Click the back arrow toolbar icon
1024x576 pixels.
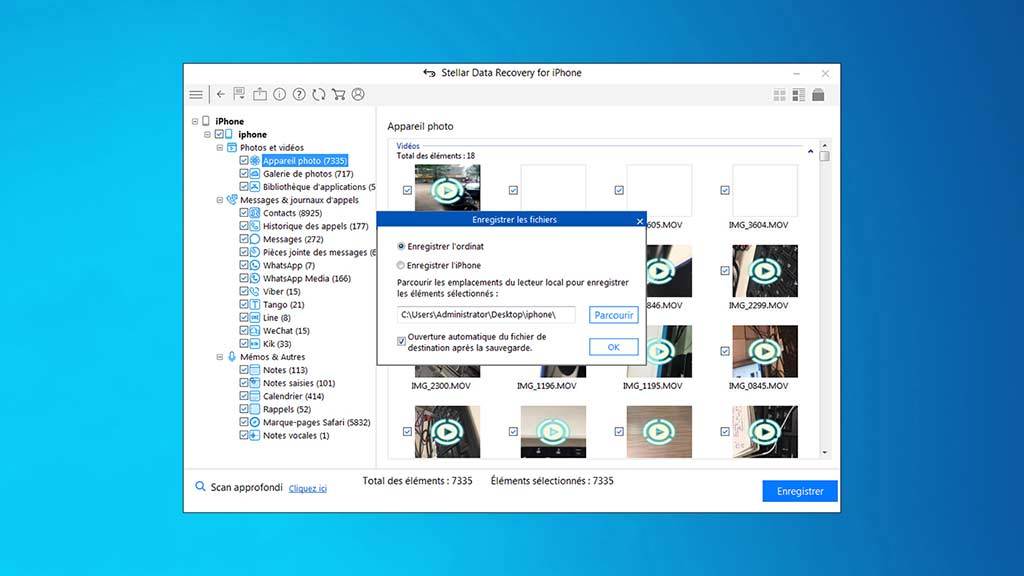[x=221, y=95]
